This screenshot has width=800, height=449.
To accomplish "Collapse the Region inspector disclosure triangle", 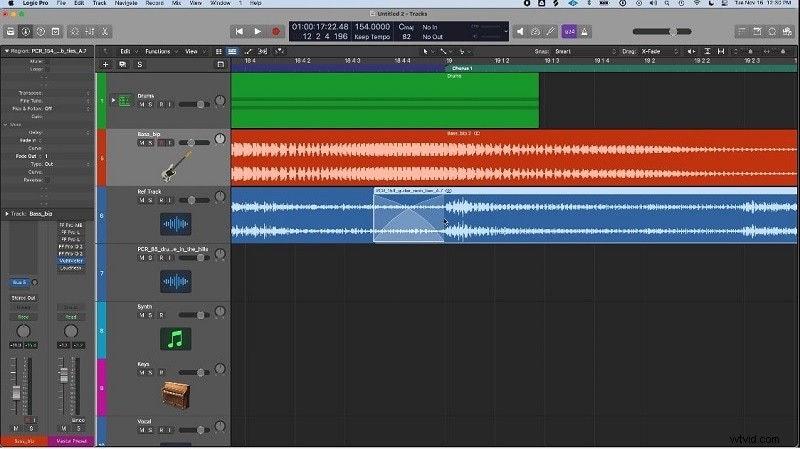I will tap(7, 51).
